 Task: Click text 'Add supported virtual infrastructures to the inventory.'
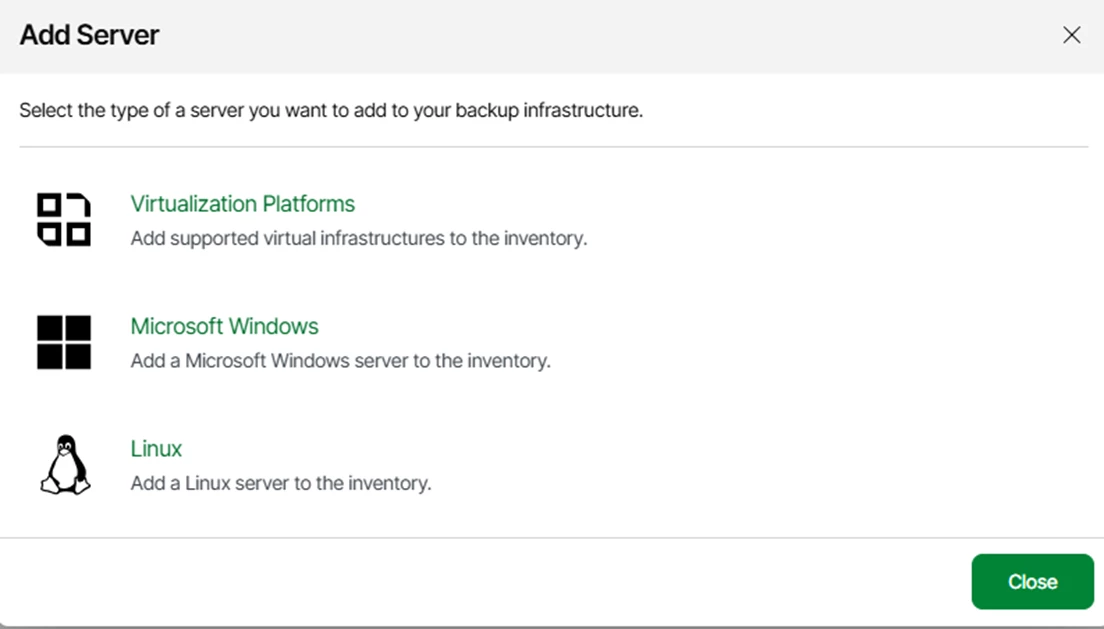click(358, 238)
